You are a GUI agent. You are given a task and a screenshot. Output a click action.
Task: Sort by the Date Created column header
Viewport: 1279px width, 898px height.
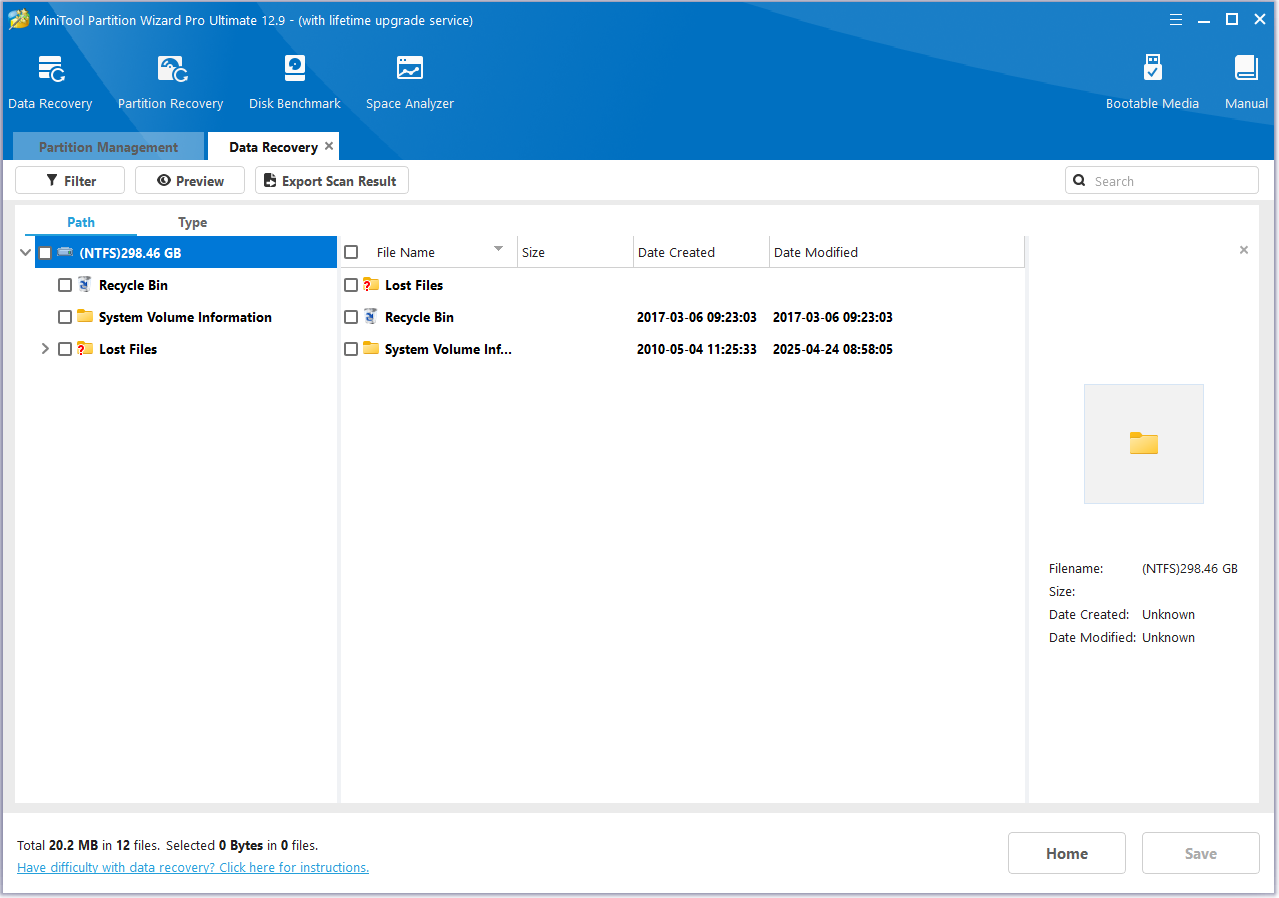701,252
